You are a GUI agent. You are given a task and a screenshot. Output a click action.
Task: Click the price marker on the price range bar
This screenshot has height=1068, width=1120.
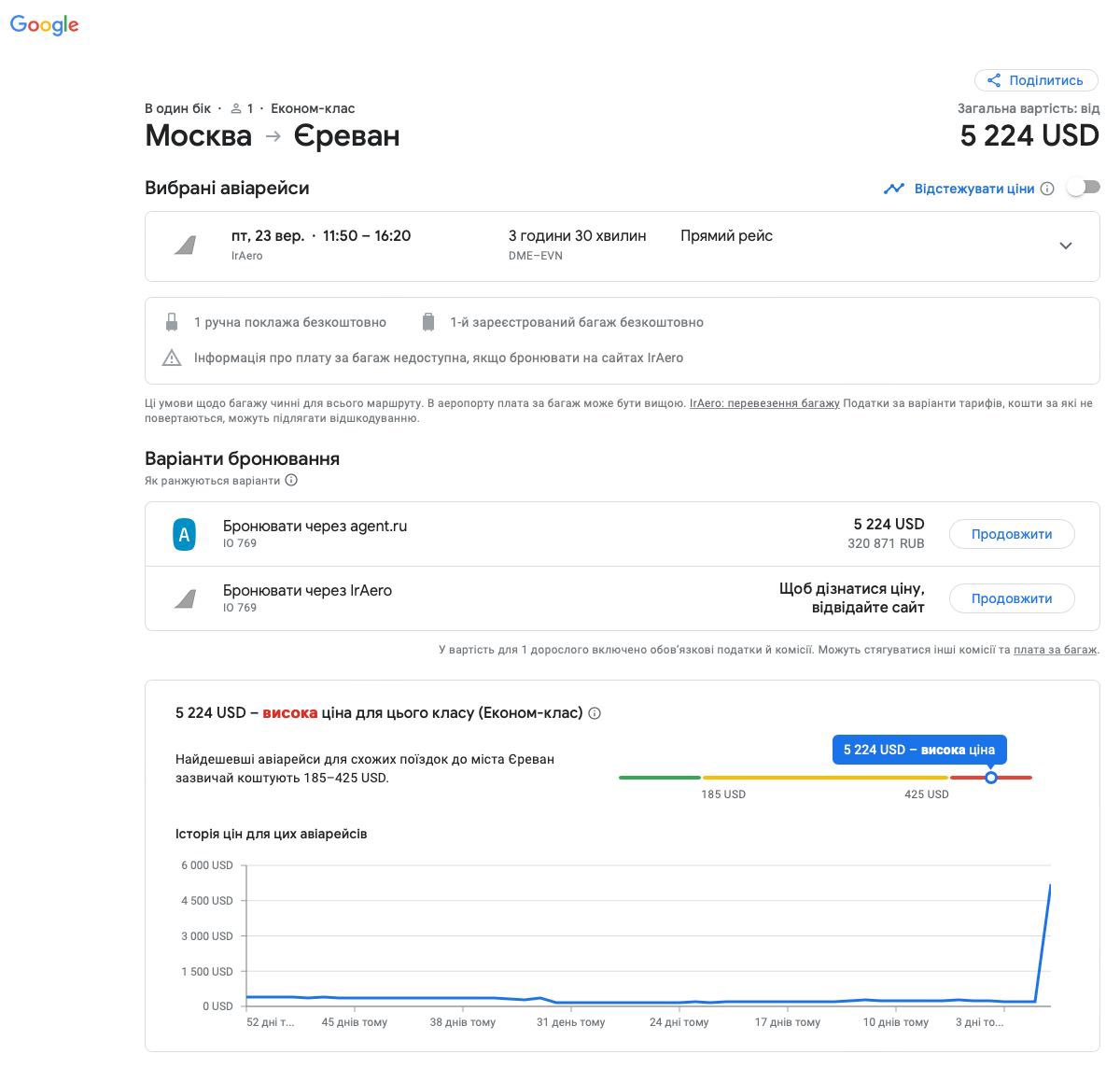click(991, 777)
